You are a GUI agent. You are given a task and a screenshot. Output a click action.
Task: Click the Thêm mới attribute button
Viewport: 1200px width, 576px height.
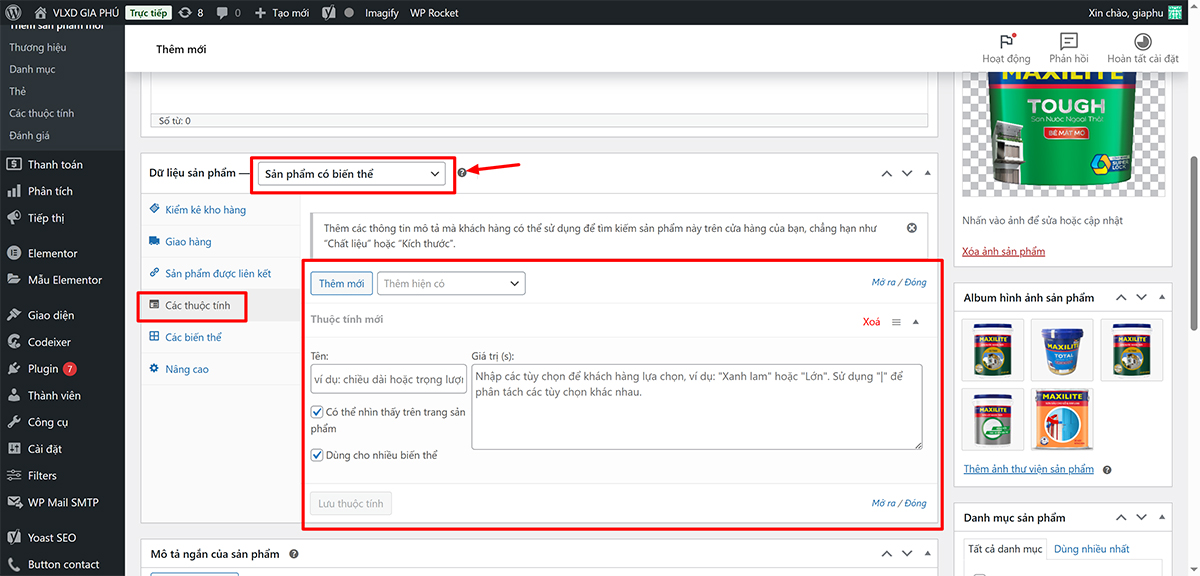341,284
